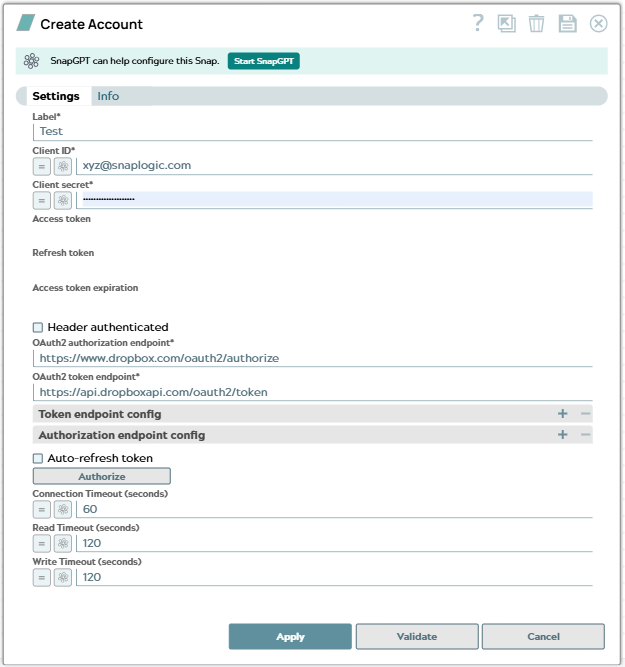Click SnapGPT suggest icon for Client secret
Screen dimensions: 625x667
(x=63, y=200)
